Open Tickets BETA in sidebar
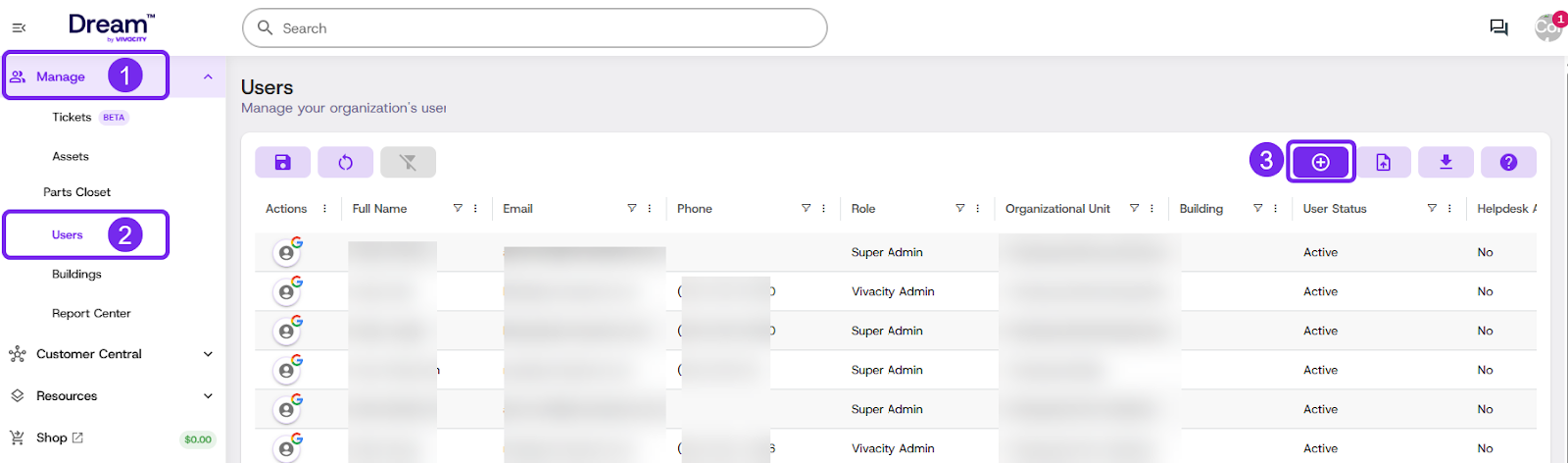 90,117
